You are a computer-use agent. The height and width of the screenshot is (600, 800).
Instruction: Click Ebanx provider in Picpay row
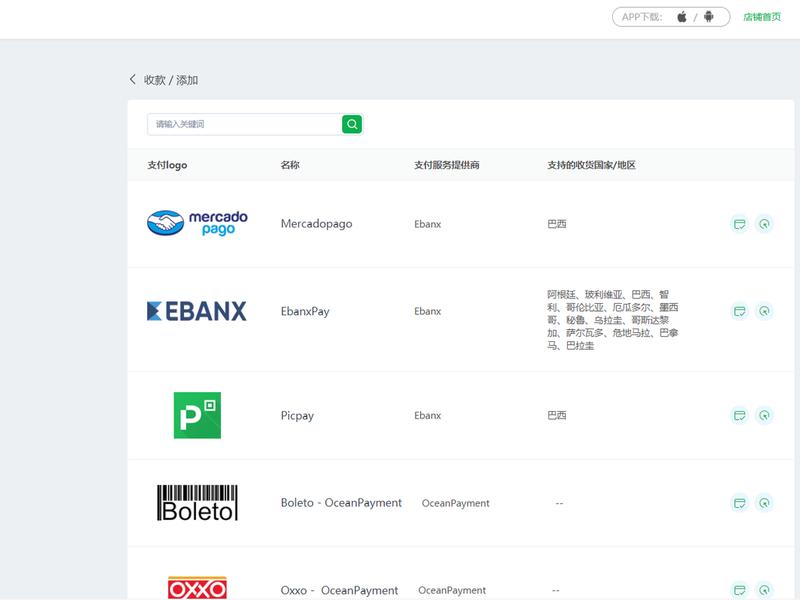(428, 415)
